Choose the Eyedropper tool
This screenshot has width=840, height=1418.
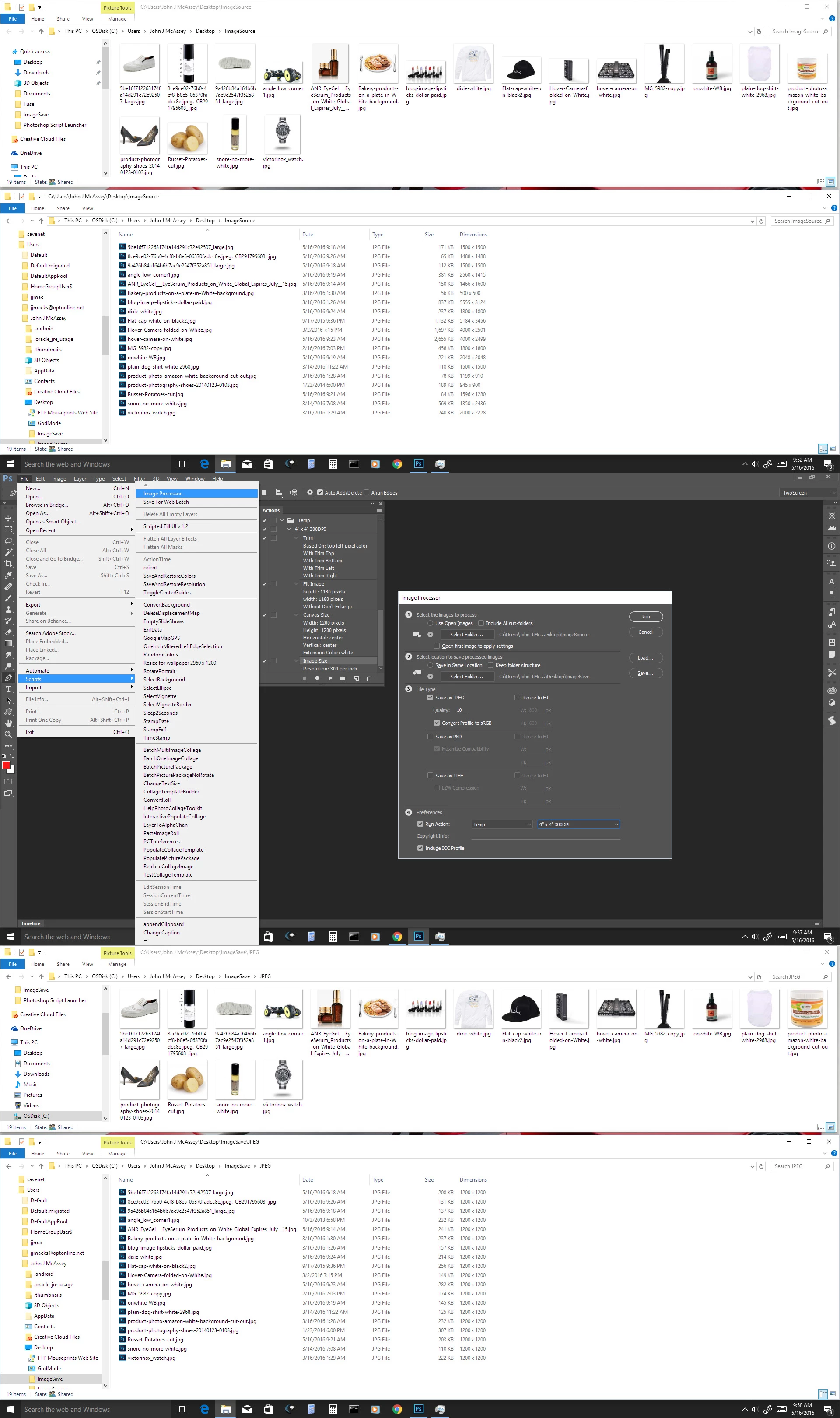pyautogui.click(x=8, y=575)
